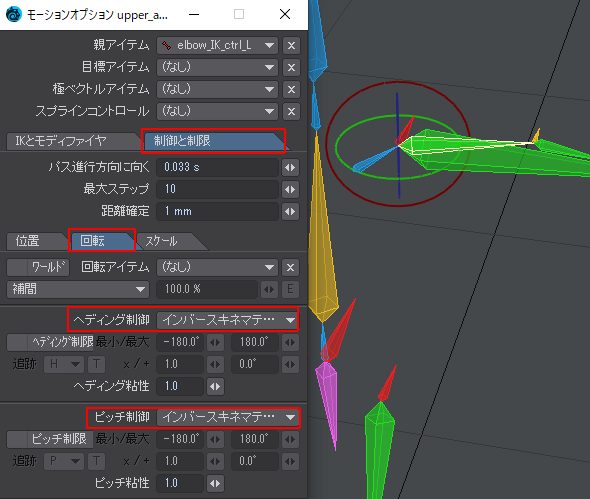Image resolution: width=590 pixels, height=499 pixels.
Task: Open the 極ベクトルアイテム dropdown
Action: point(217,90)
